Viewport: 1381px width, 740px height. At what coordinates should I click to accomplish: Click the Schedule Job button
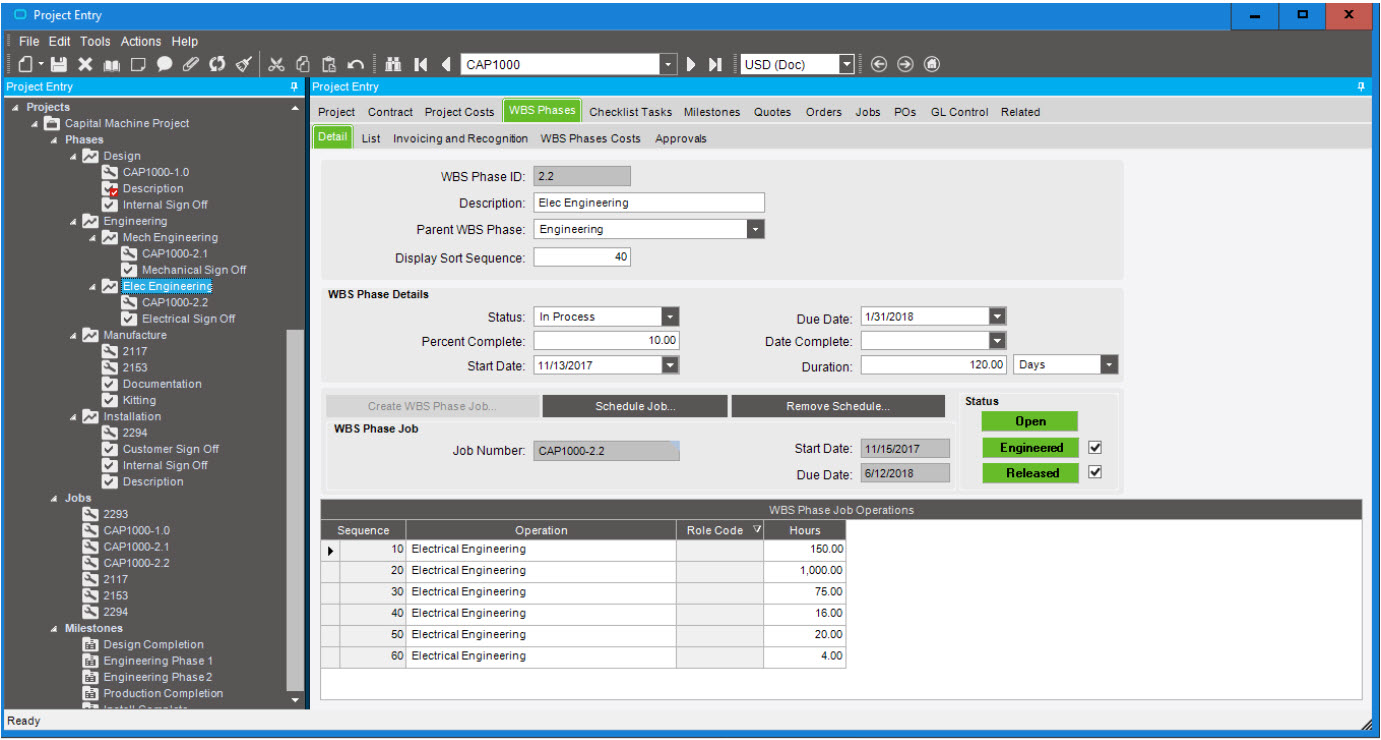[635, 406]
